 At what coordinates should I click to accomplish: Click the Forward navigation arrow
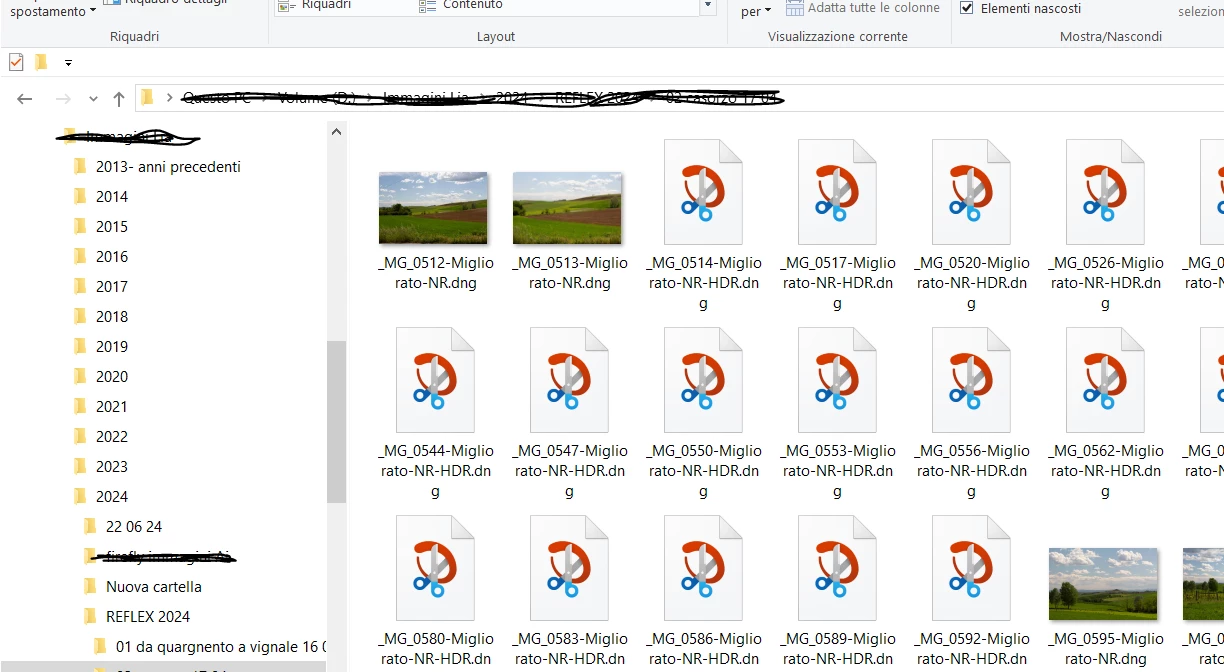click(x=63, y=98)
